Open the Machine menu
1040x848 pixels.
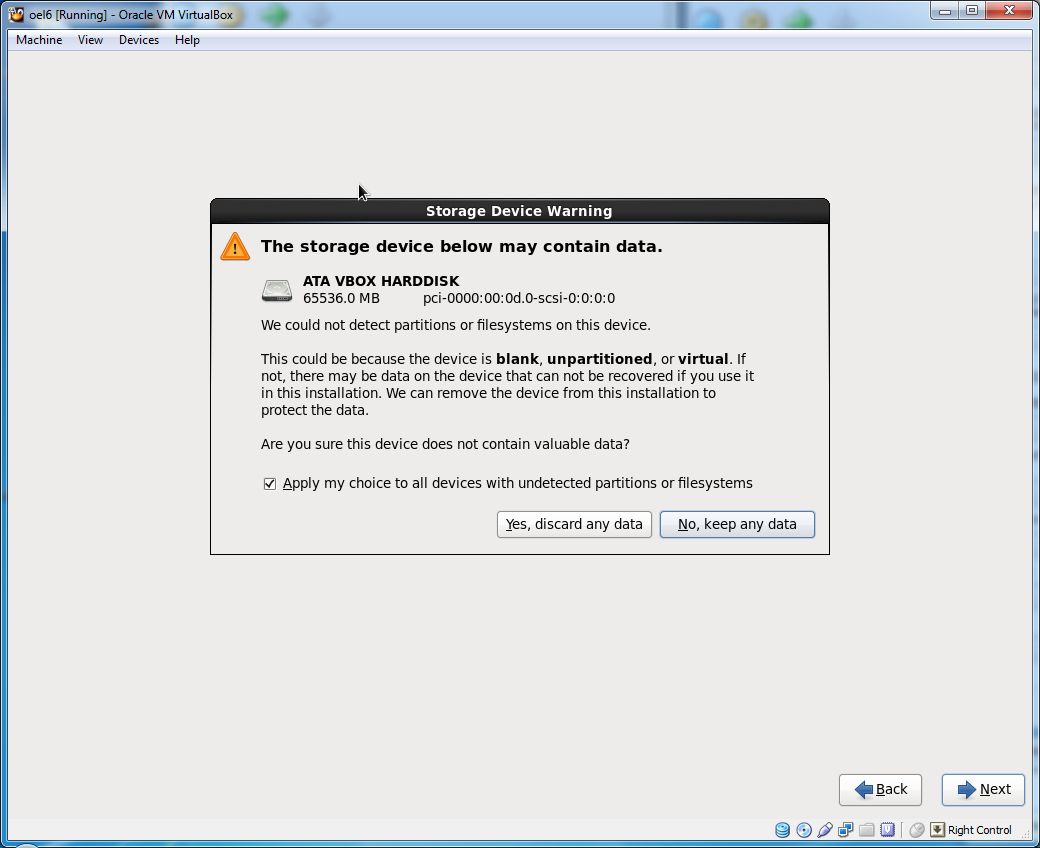(39, 40)
